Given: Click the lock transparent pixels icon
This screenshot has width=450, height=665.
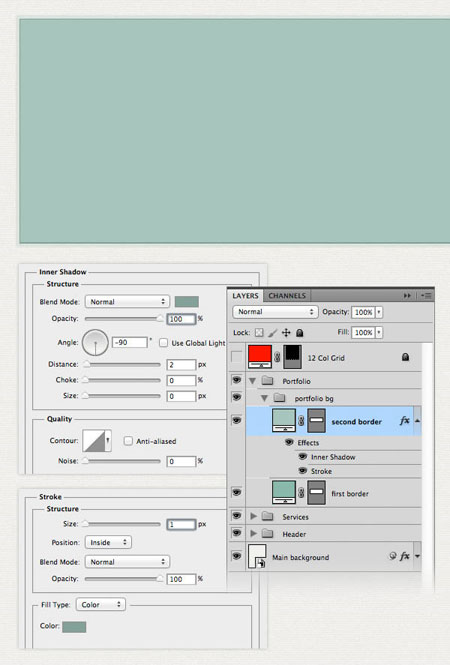Looking at the screenshot, I should tap(259, 333).
